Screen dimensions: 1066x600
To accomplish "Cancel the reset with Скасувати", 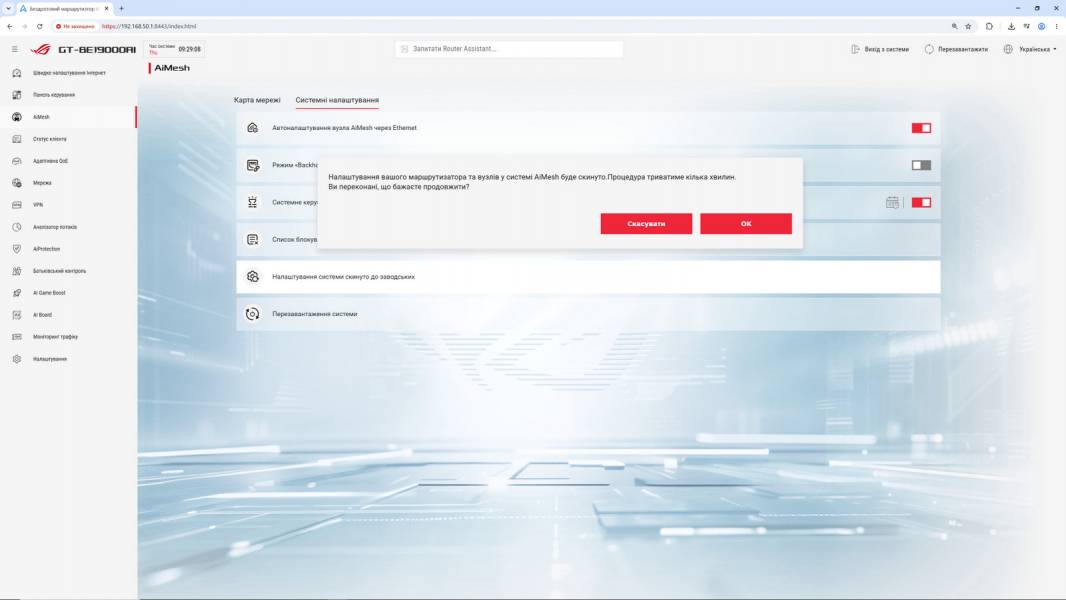I will click(x=646, y=224).
